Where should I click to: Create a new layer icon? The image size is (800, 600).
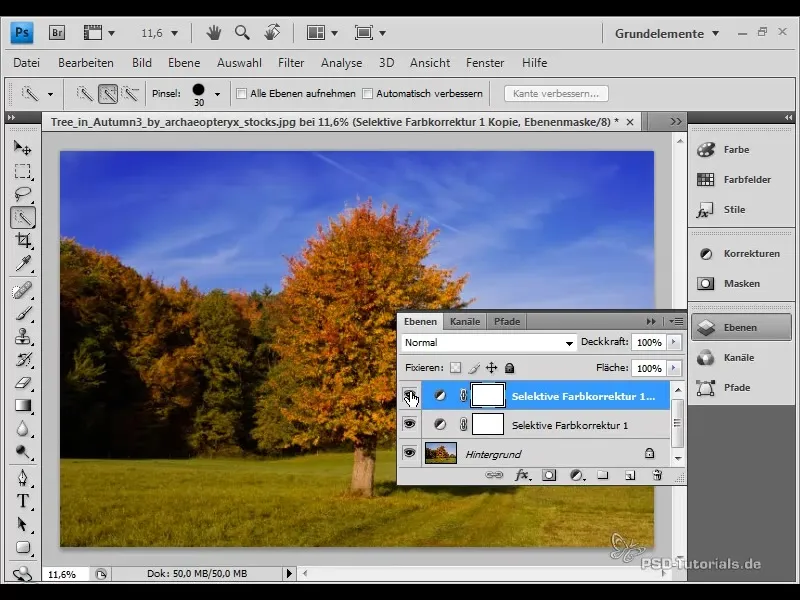click(x=630, y=475)
